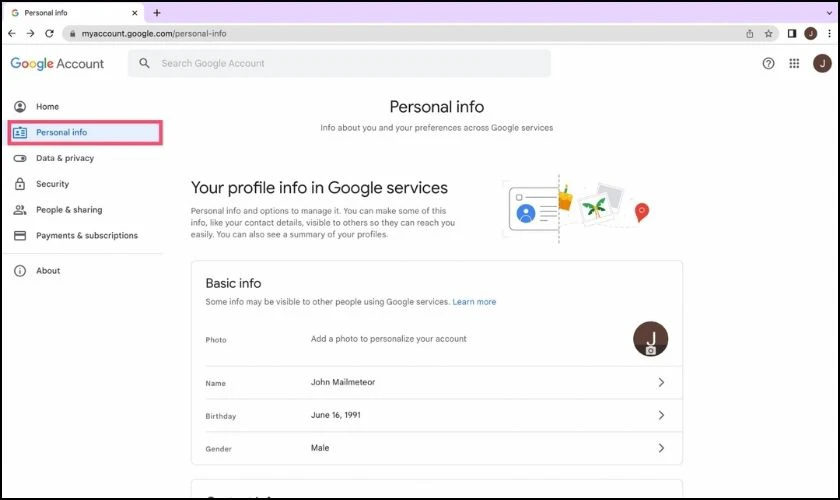Open Payments & subscriptions section
Viewport: 840px width, 500px height.
(87, 235)
